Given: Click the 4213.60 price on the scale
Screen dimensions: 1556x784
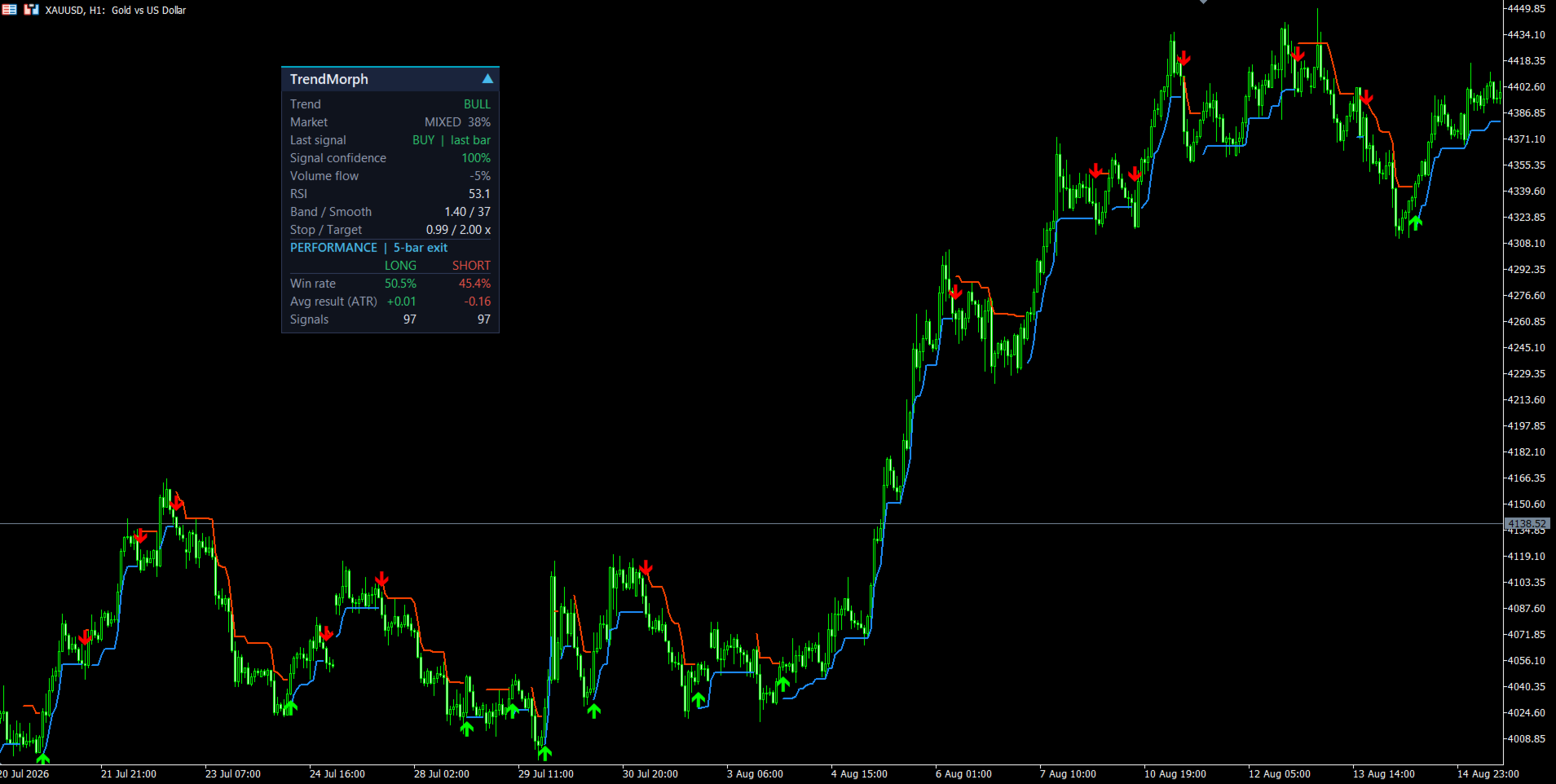Looking at the screenshot, I should pos(1526,400).
